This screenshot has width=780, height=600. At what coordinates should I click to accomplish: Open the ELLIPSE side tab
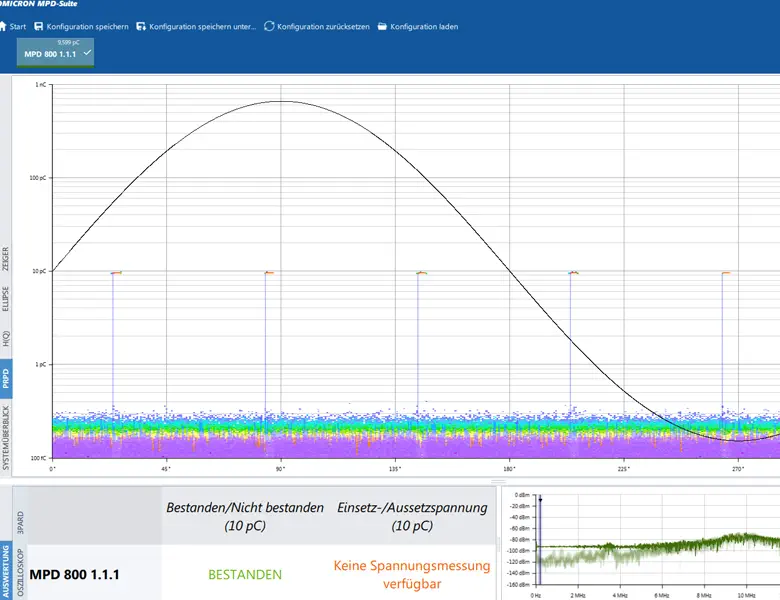(x=6, y=299)
